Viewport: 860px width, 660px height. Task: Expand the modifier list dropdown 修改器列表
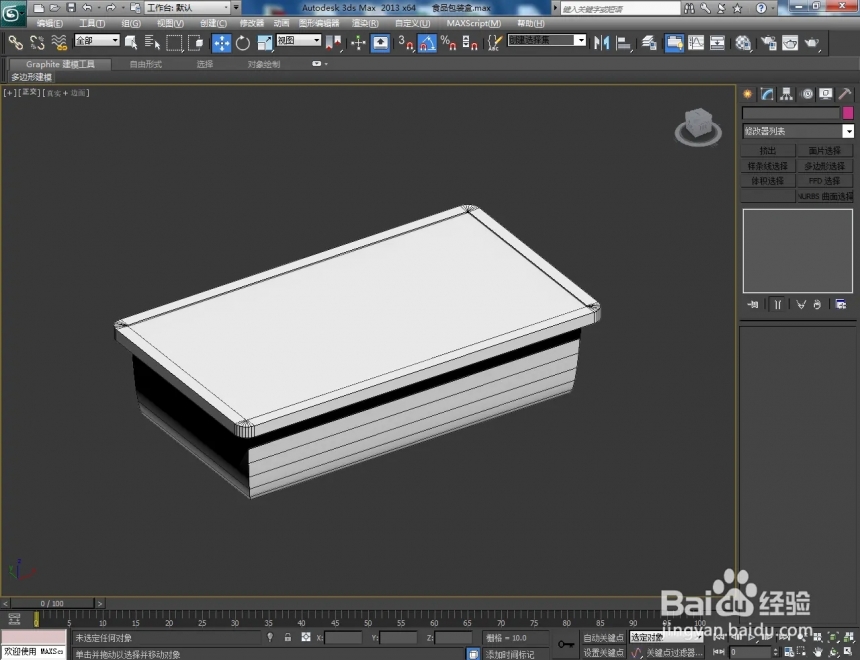point(797,131)
